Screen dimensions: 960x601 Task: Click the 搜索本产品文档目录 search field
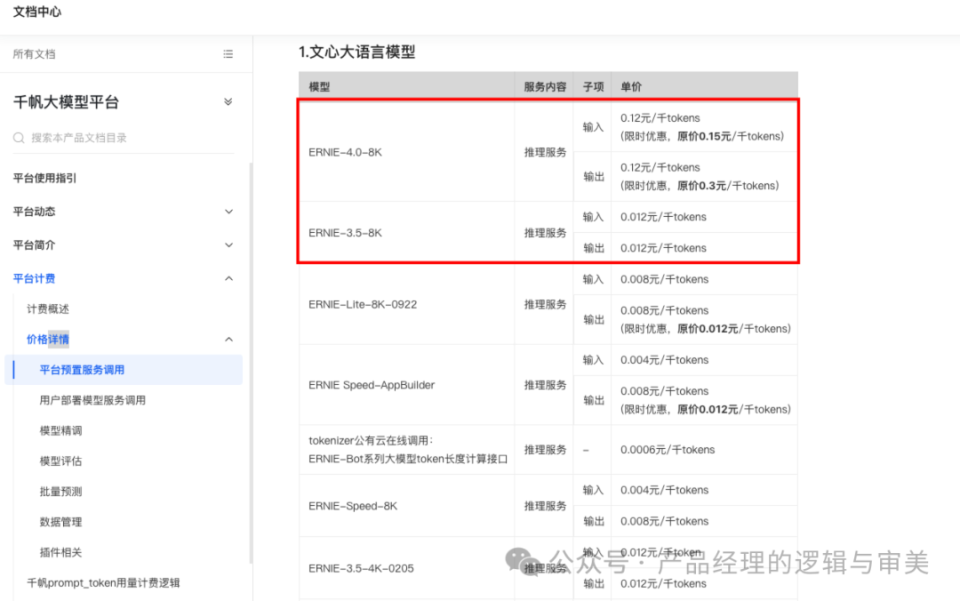click(x=120, y=137)
